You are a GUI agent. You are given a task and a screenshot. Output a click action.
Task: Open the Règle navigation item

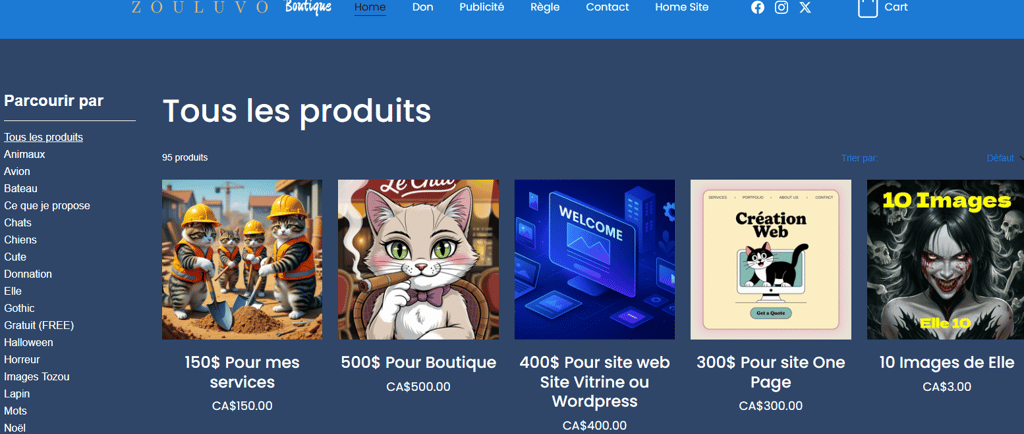coord(545,7)
